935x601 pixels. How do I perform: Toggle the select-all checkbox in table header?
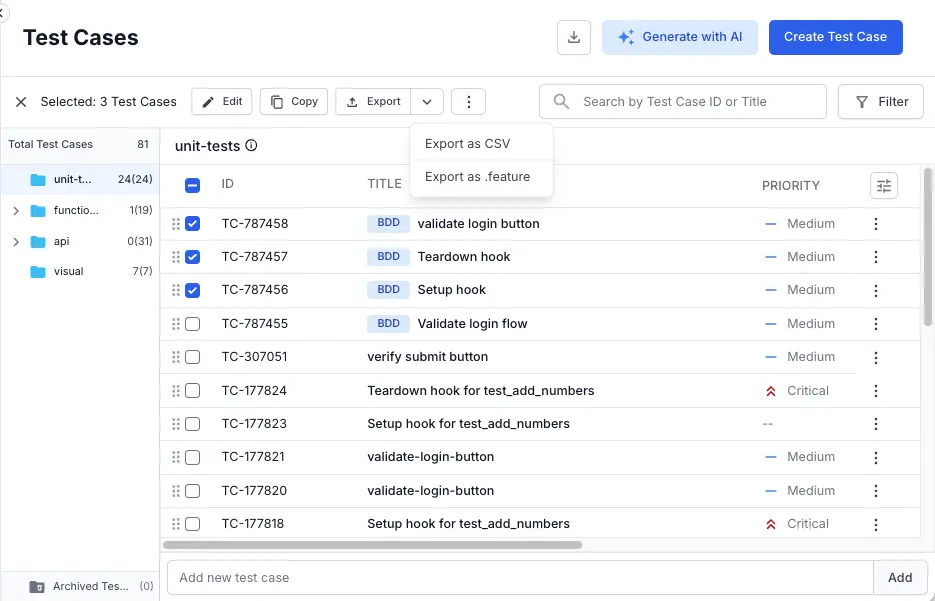193,185
